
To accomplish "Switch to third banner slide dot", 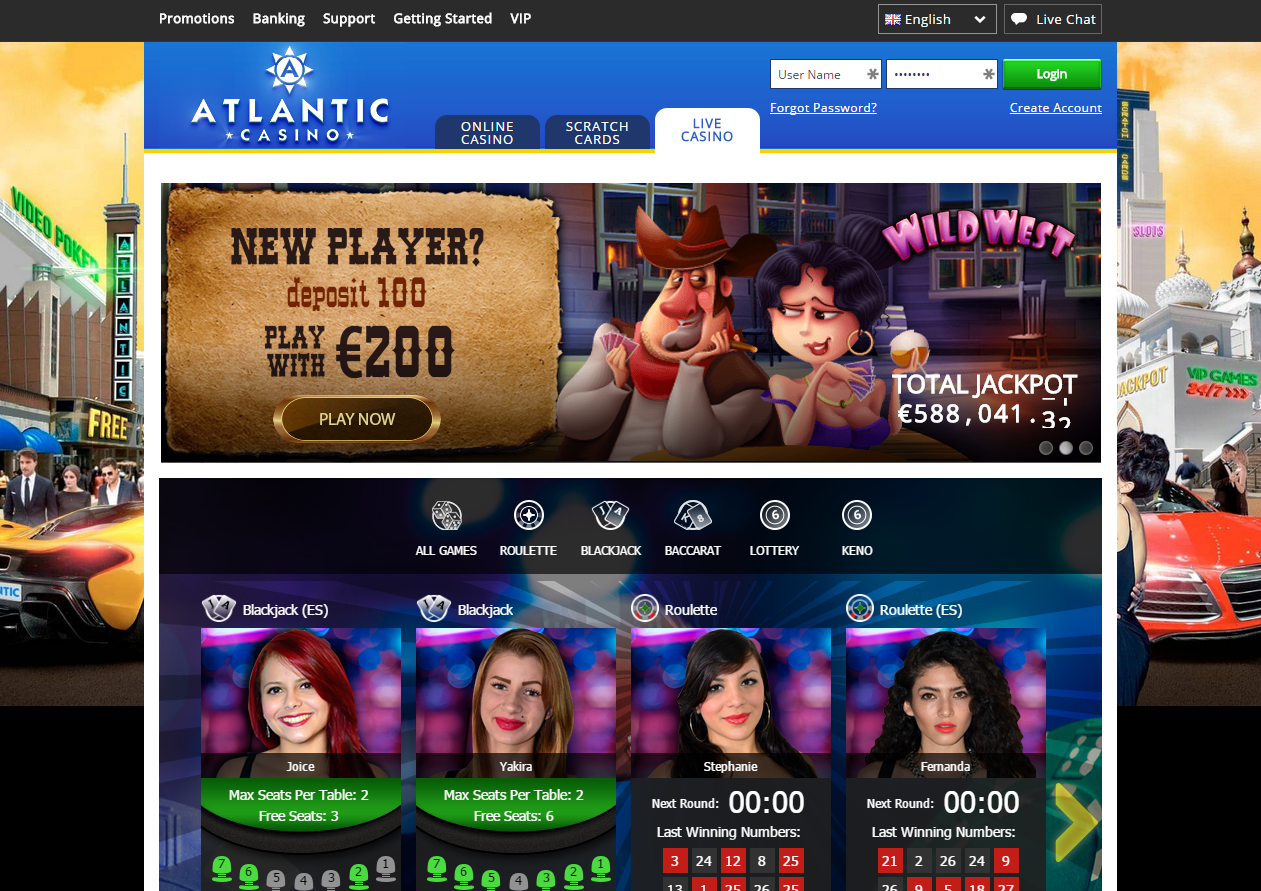I will [x=1086, y=448].
